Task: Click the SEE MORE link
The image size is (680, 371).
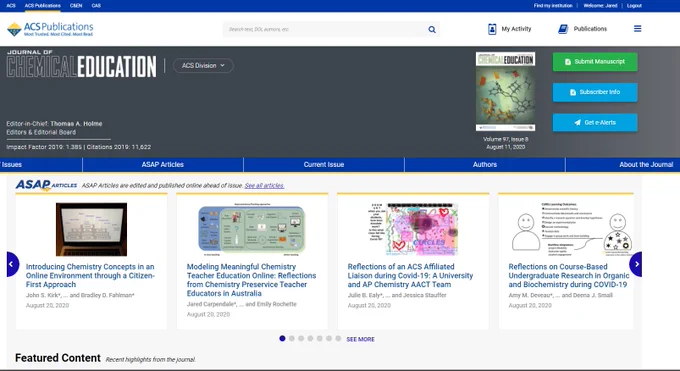Action: (x=360, y=339)
